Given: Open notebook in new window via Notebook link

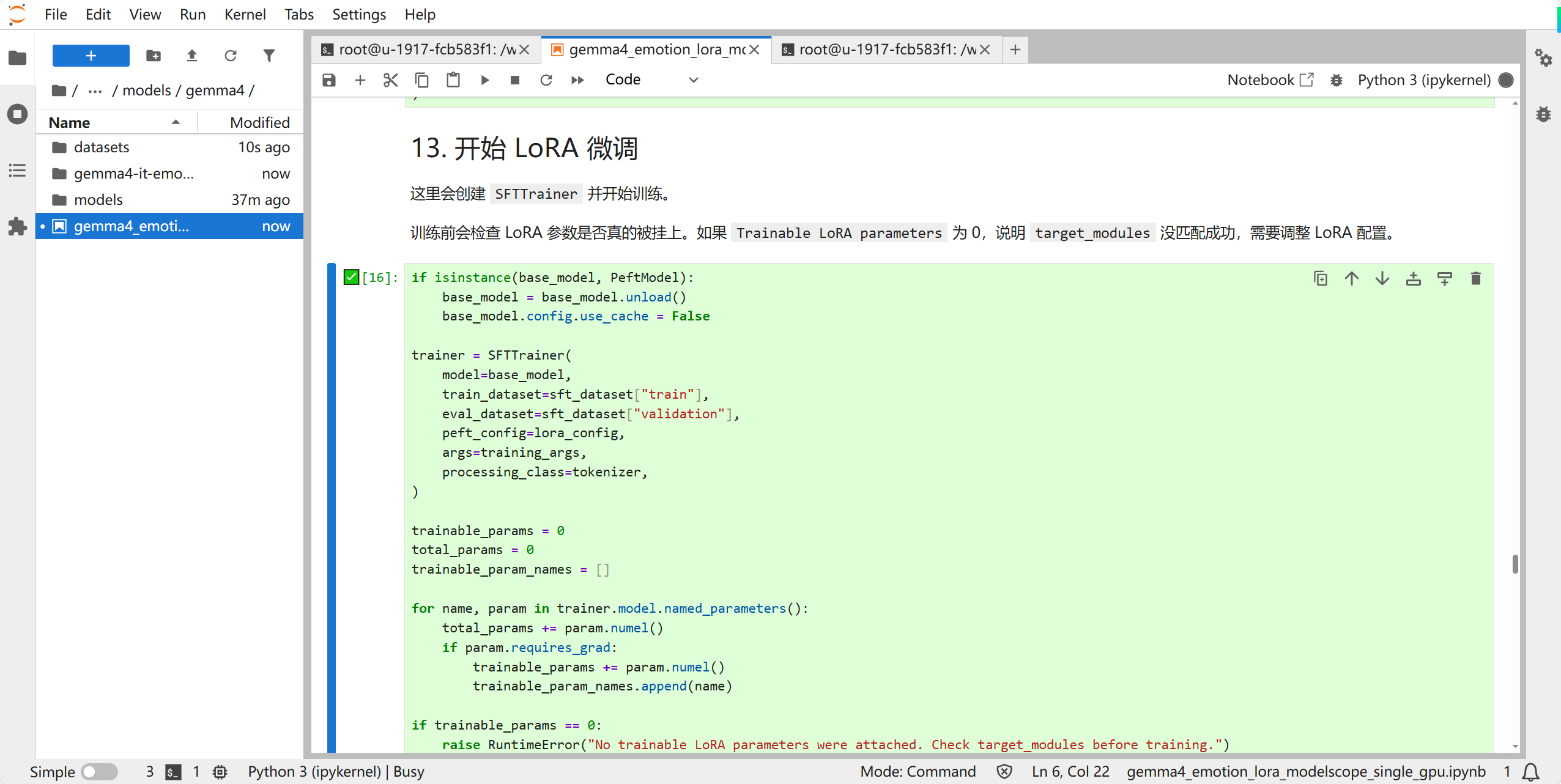Looking at the screenshot, I should (1270, 80).
